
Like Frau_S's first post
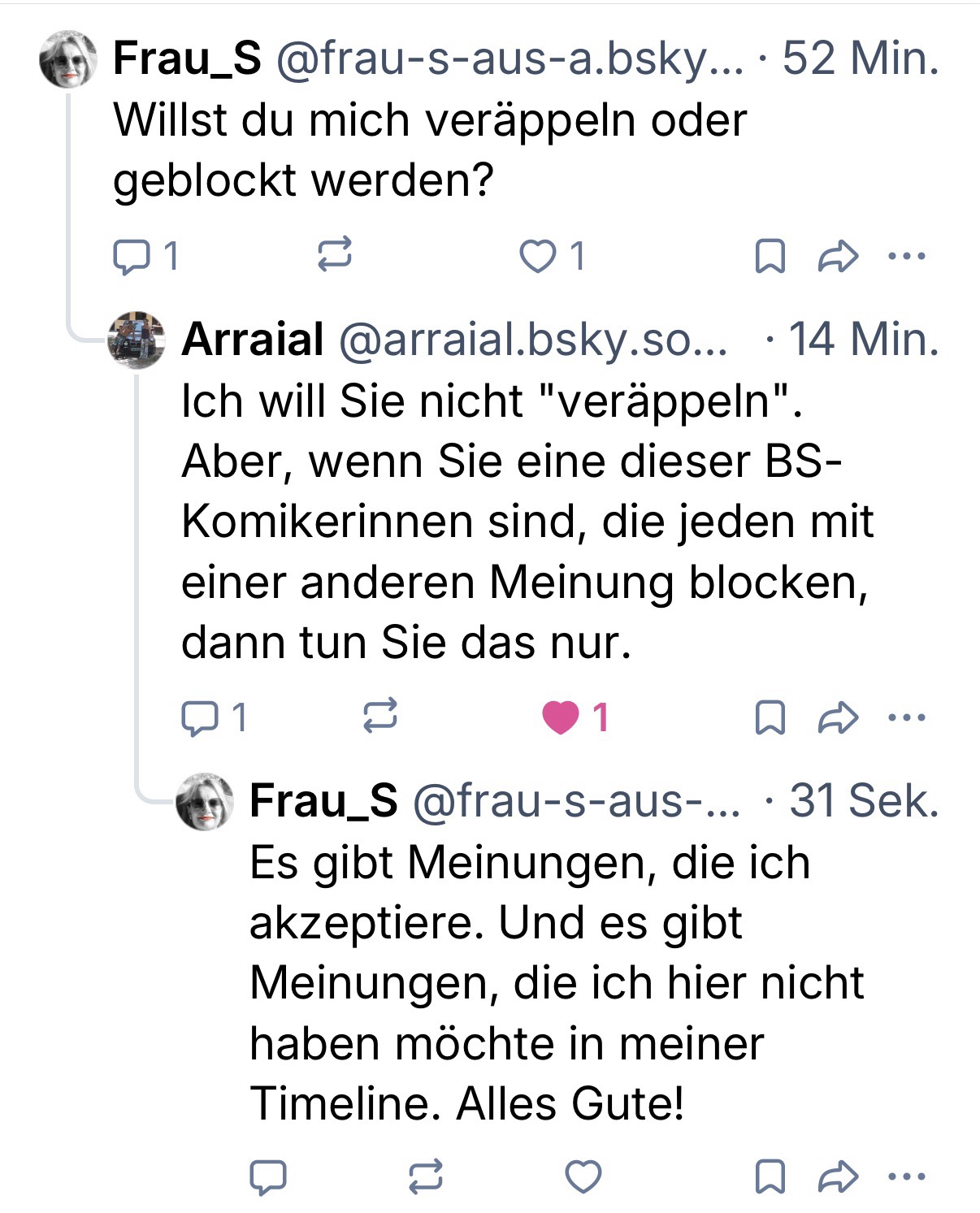point(537,258)
